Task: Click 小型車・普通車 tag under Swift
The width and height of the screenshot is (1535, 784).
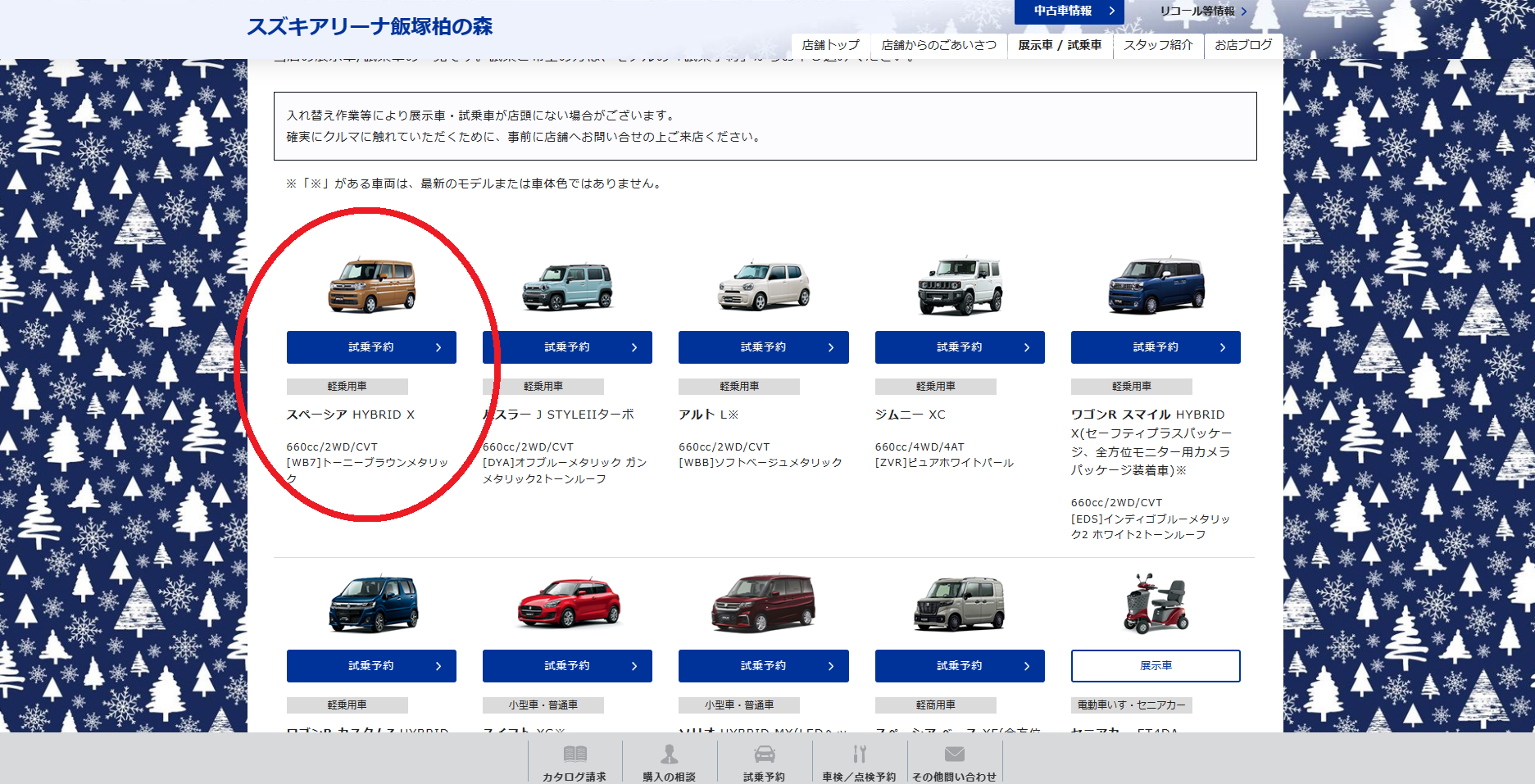Action: tap(543, 705)
